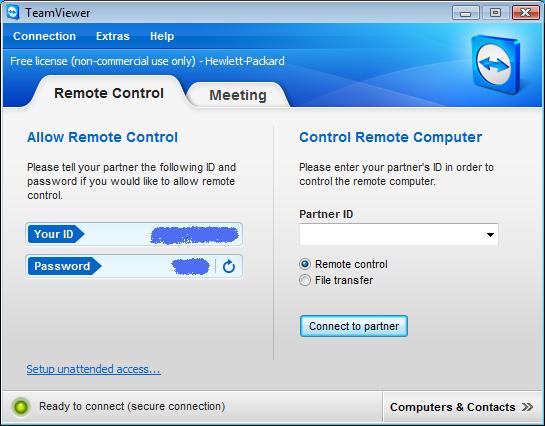
Task: Open the Connection menu
Action: [44, 36]
